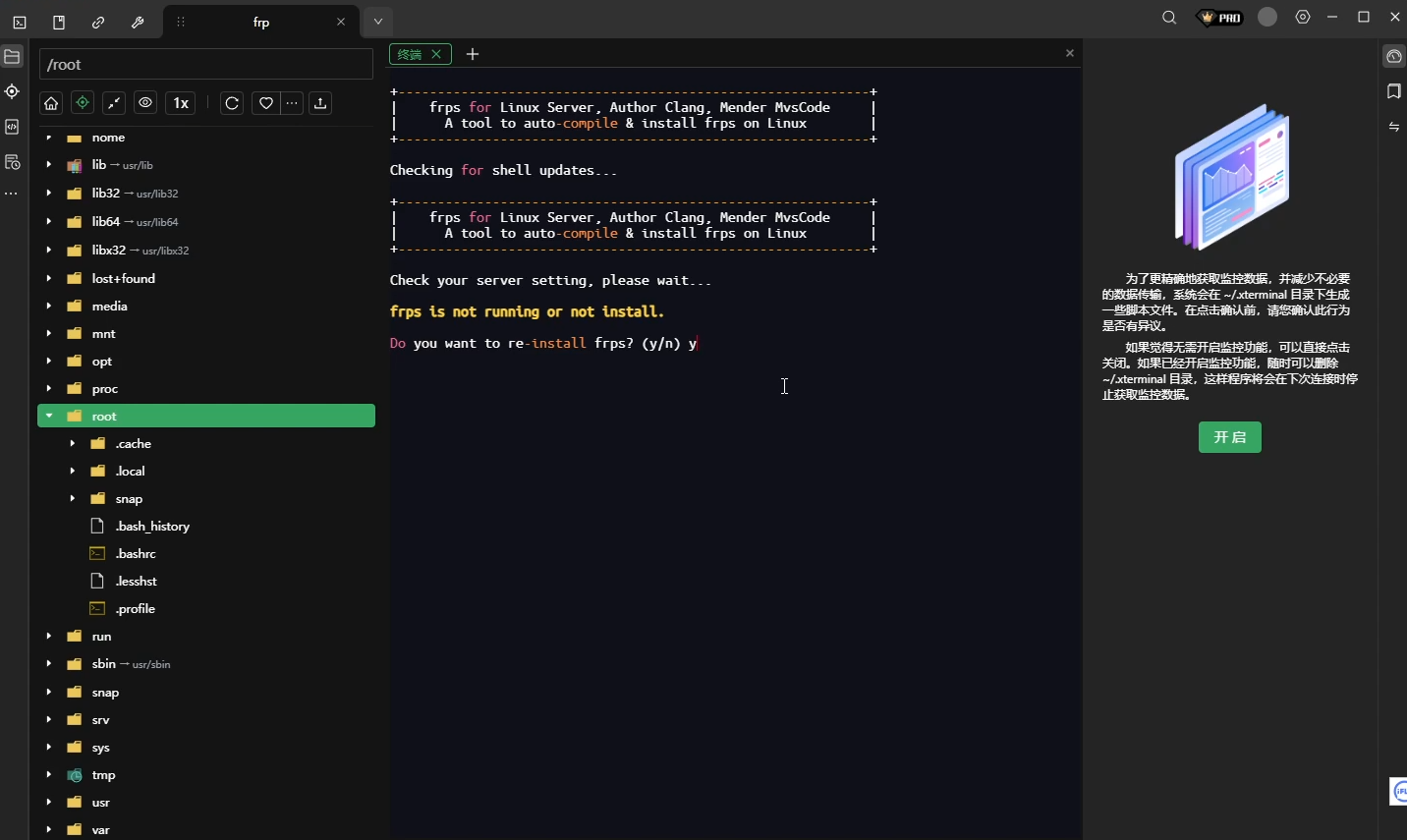The height and width of the screenshot is (840, 1407).
Task: Click the home directory icon in file toolbar
Action: click(51, 103)
